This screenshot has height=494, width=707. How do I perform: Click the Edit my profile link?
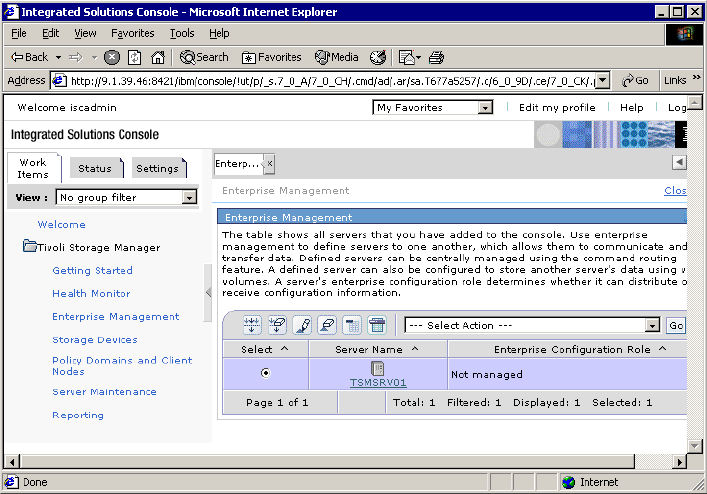[x=557, y=108]
